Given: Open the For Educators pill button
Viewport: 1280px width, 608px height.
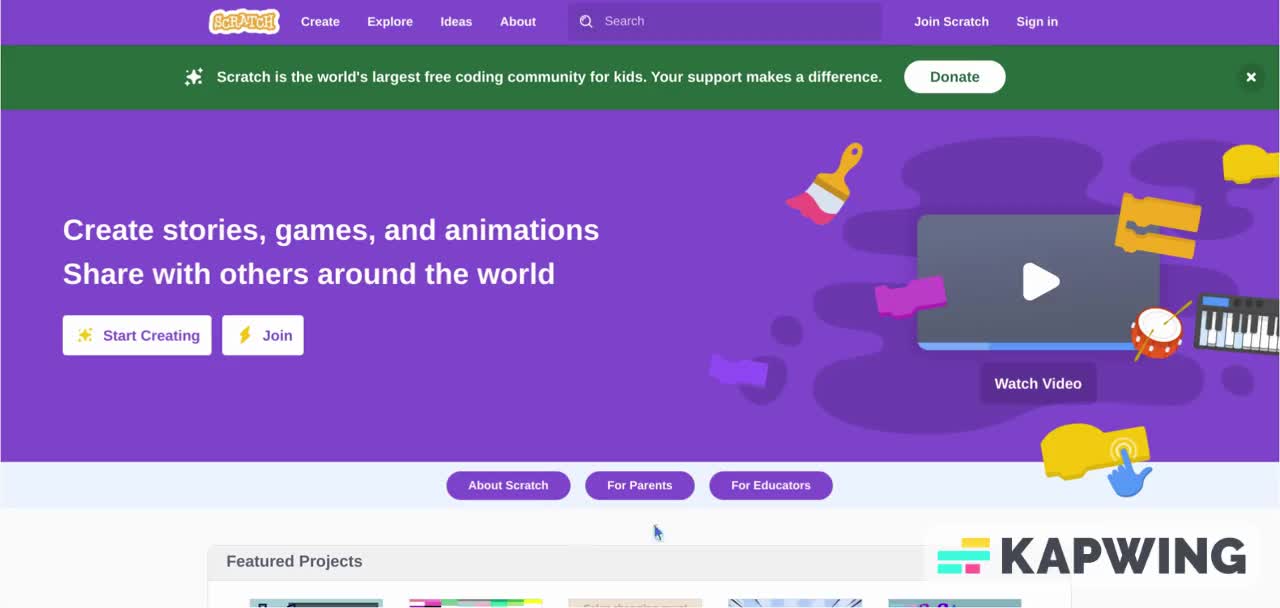Looking at the screenshot, I should click(771, 485).
